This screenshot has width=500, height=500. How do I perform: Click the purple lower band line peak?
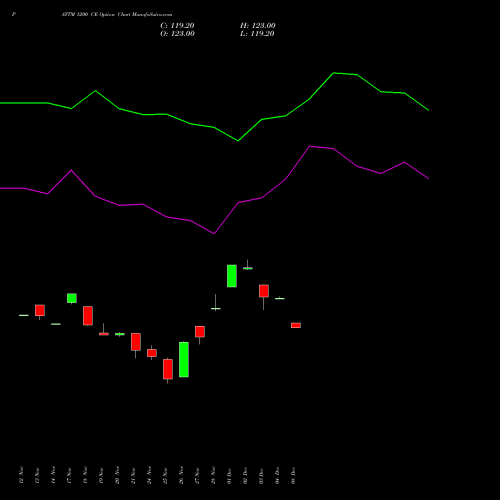click(x=310, y=146)
